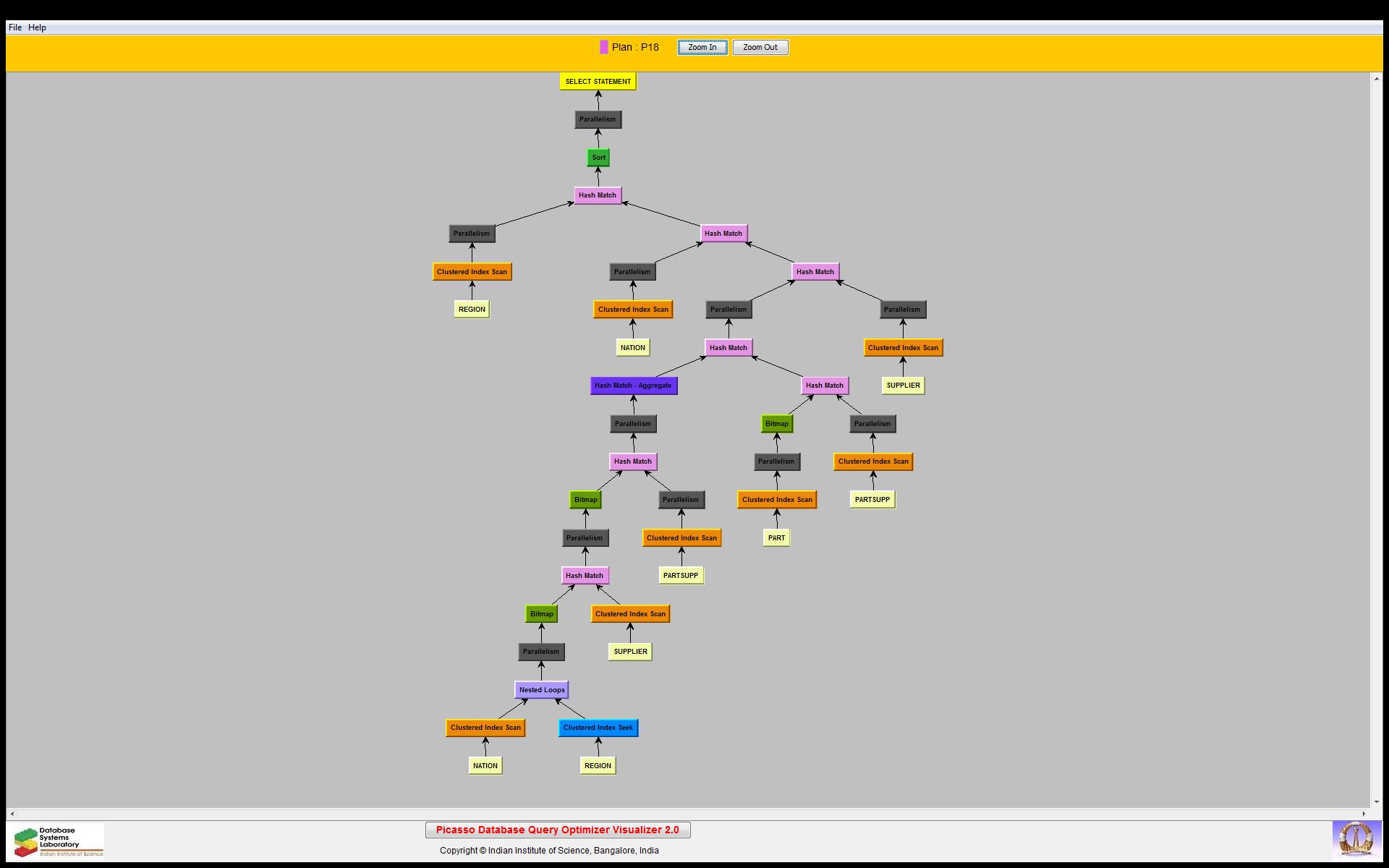Click the horizontal scrollbar right arrow

click(1364, 814)
